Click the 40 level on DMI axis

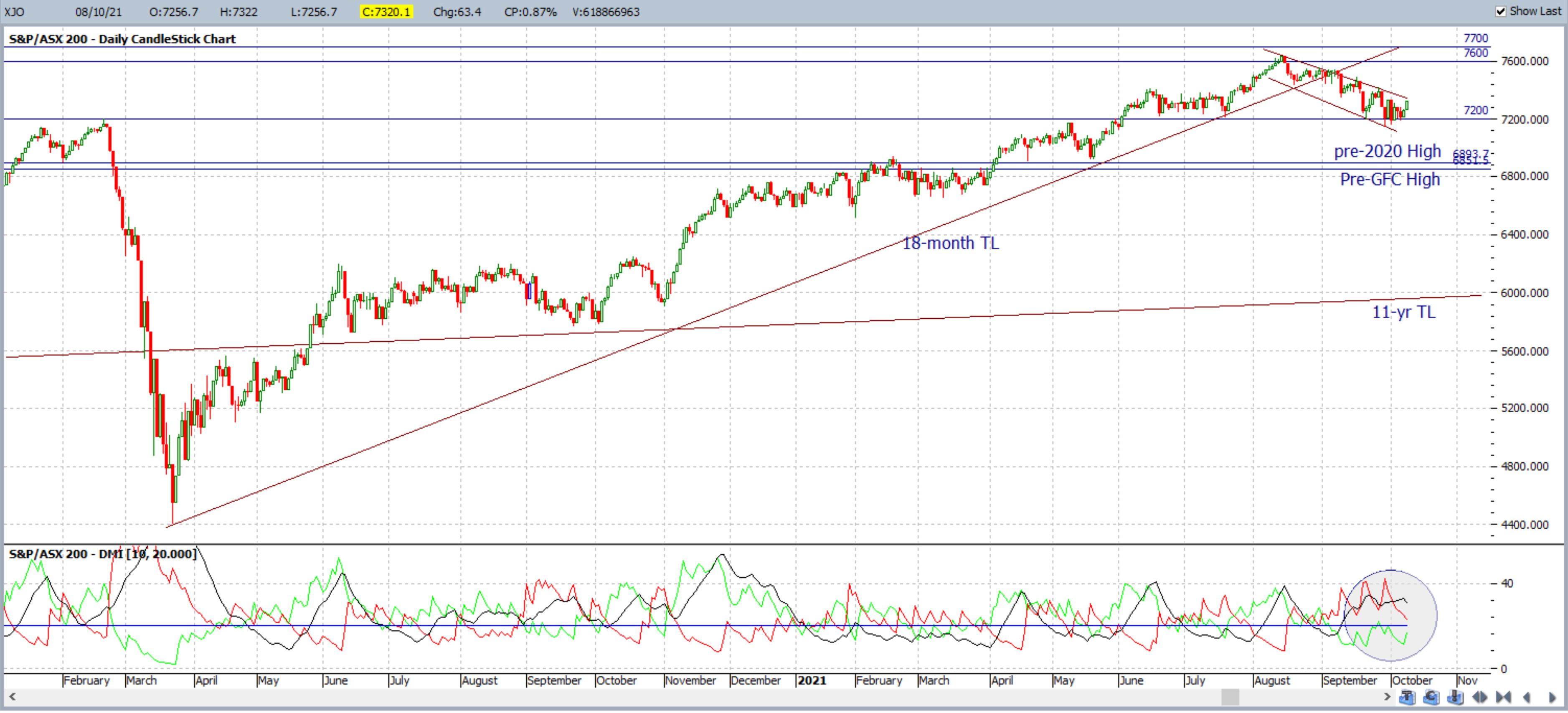pos(1507,584)
